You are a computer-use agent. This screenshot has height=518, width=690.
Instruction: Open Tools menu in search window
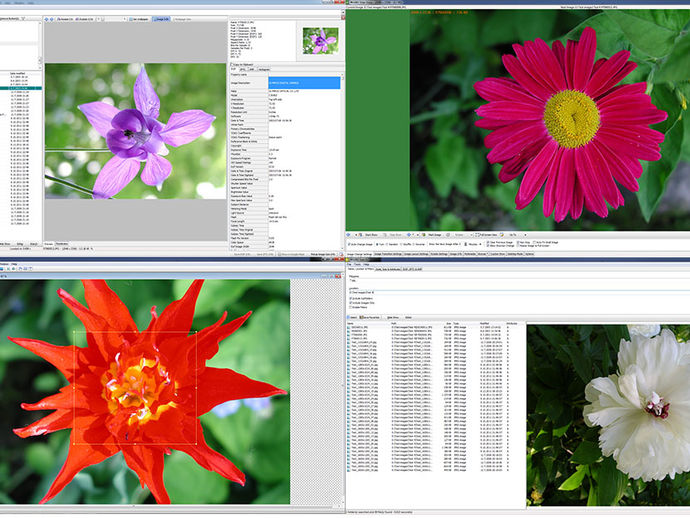358,264
